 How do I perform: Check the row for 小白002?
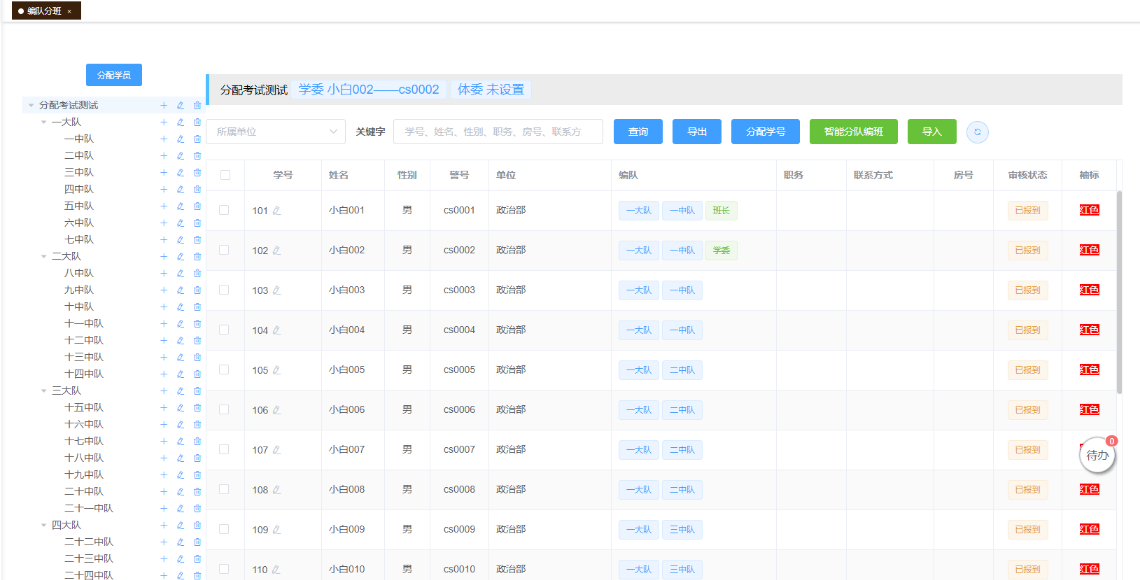click(225, 250)
